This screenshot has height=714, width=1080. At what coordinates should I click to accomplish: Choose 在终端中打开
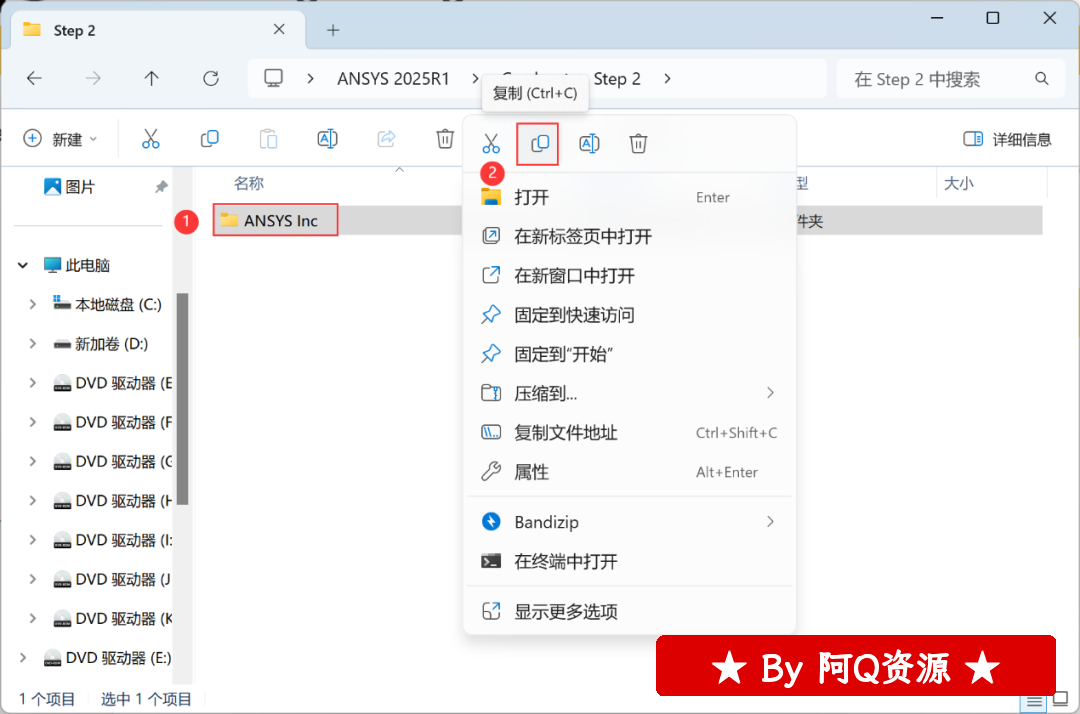pyautogui.click(x=630, y=562)
